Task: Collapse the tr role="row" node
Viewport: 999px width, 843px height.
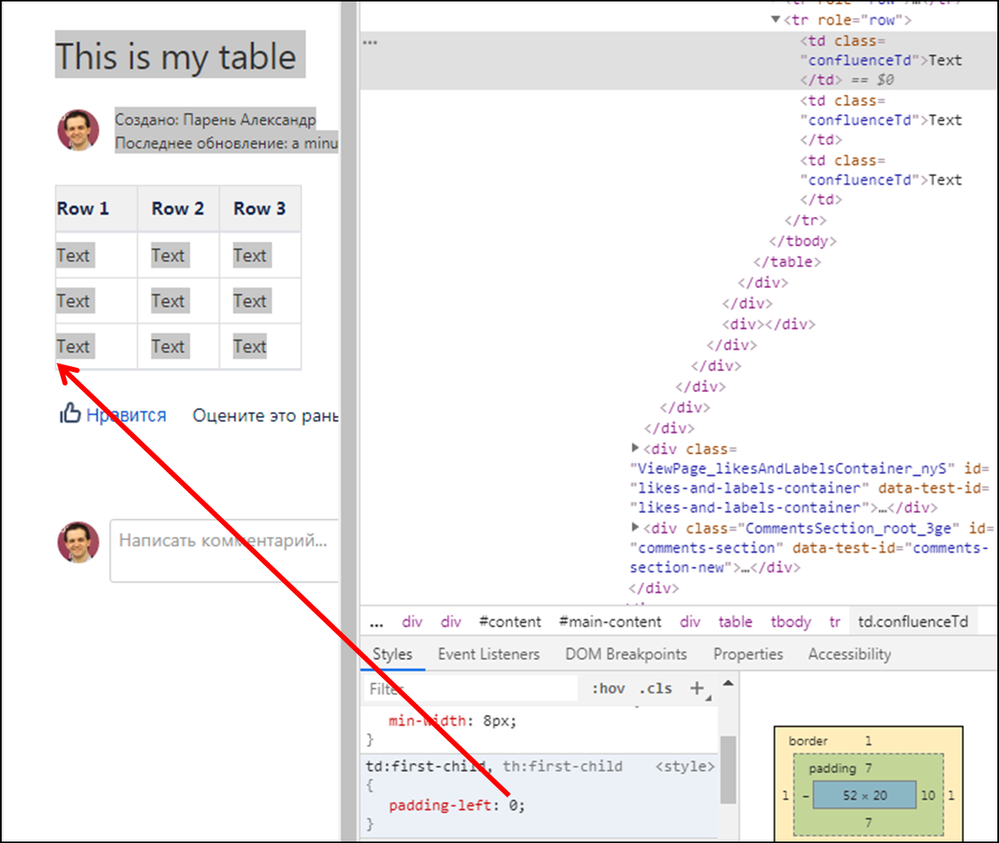Action: (x=775, y=19)
